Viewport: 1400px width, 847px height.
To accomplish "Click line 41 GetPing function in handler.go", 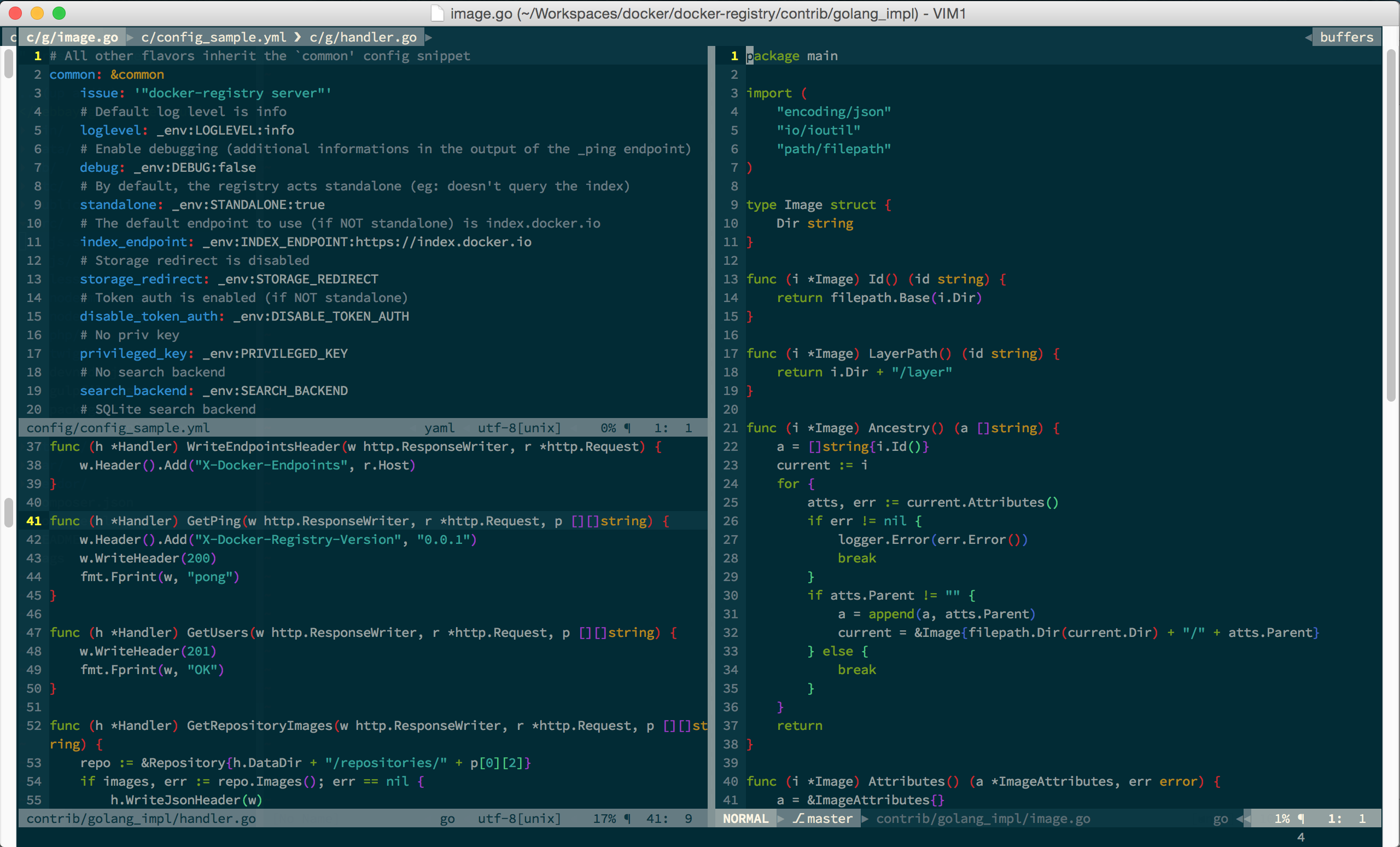I will coord(213,521).
